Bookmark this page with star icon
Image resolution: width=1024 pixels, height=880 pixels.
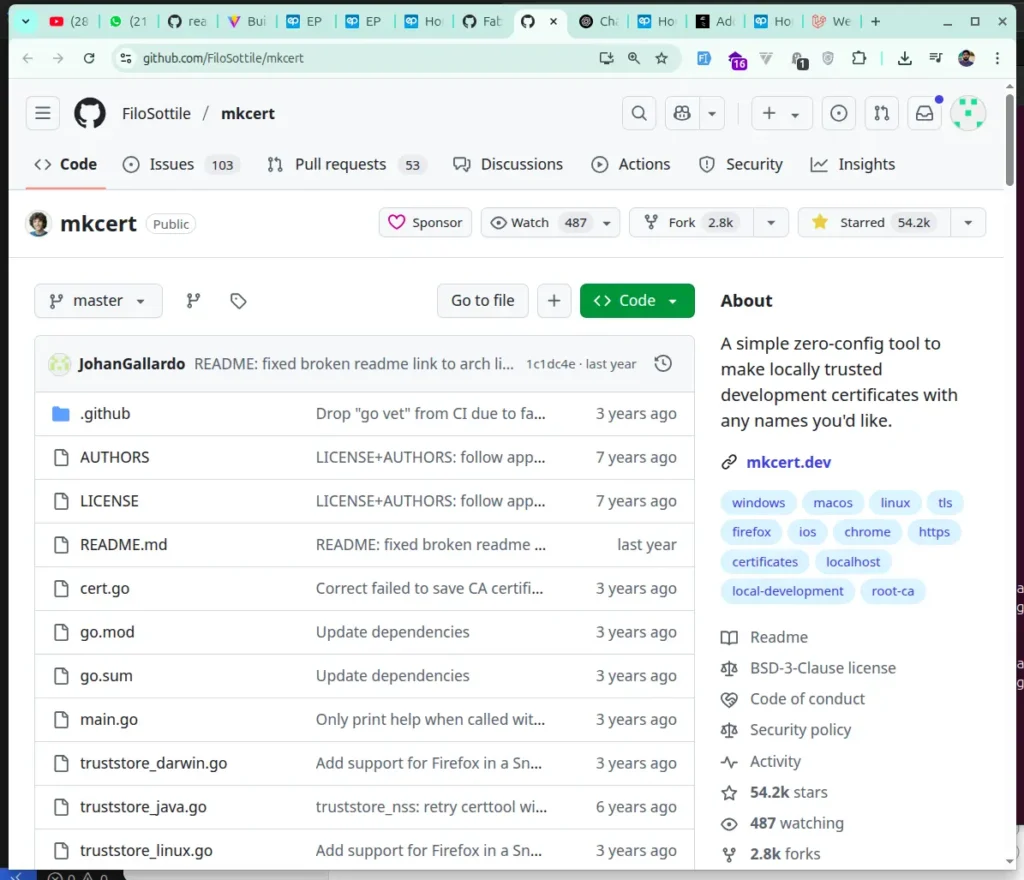click(662, 58)
